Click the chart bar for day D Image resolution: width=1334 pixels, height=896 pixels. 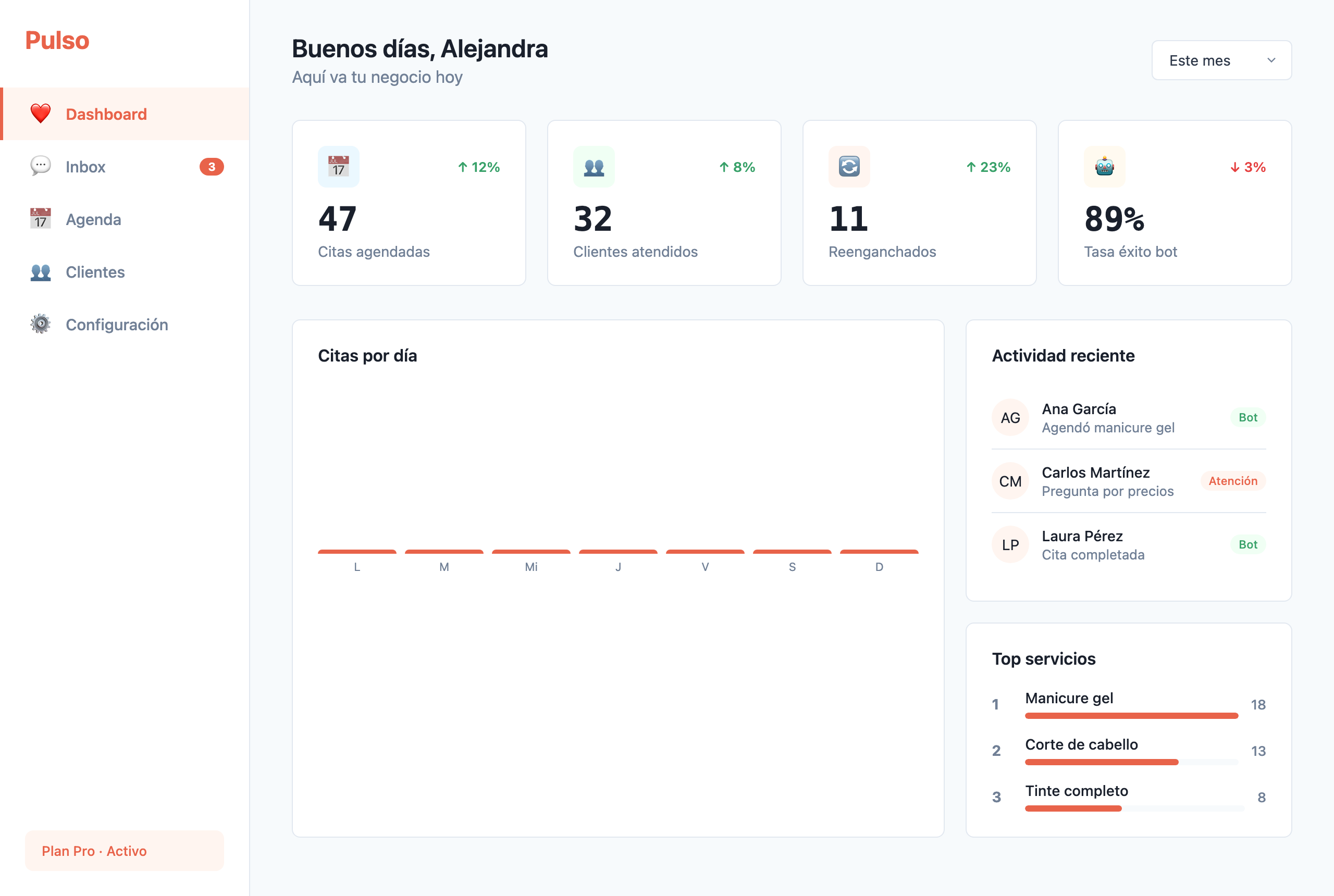[x=879, y=552]
